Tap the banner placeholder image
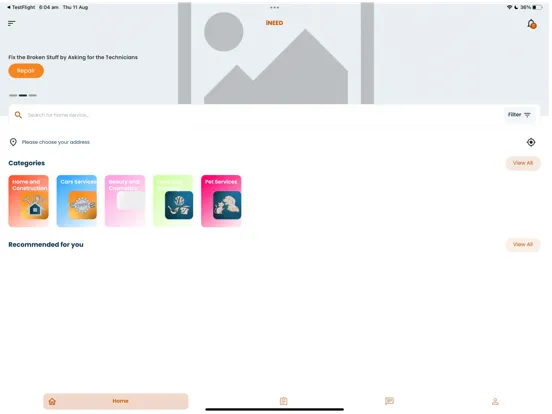Viewport: 552px width, 414px height. tap(276, 54)
